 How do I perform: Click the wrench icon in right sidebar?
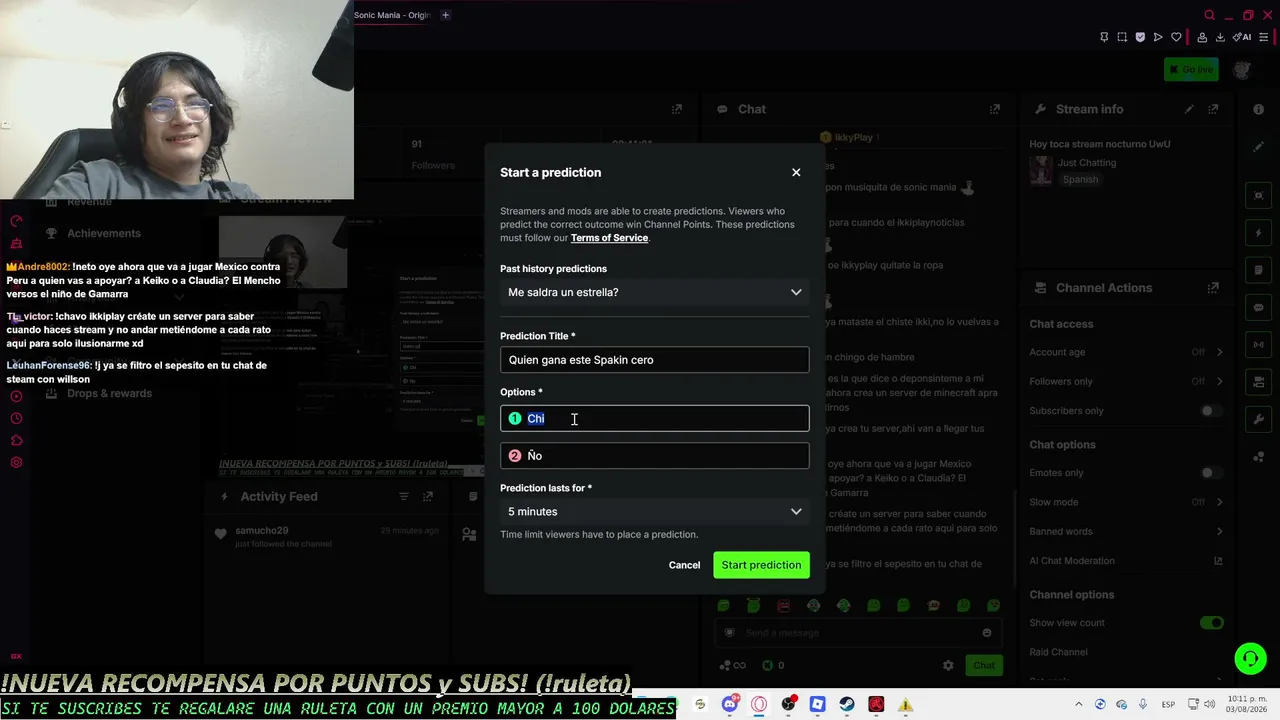pos(1259,419)
